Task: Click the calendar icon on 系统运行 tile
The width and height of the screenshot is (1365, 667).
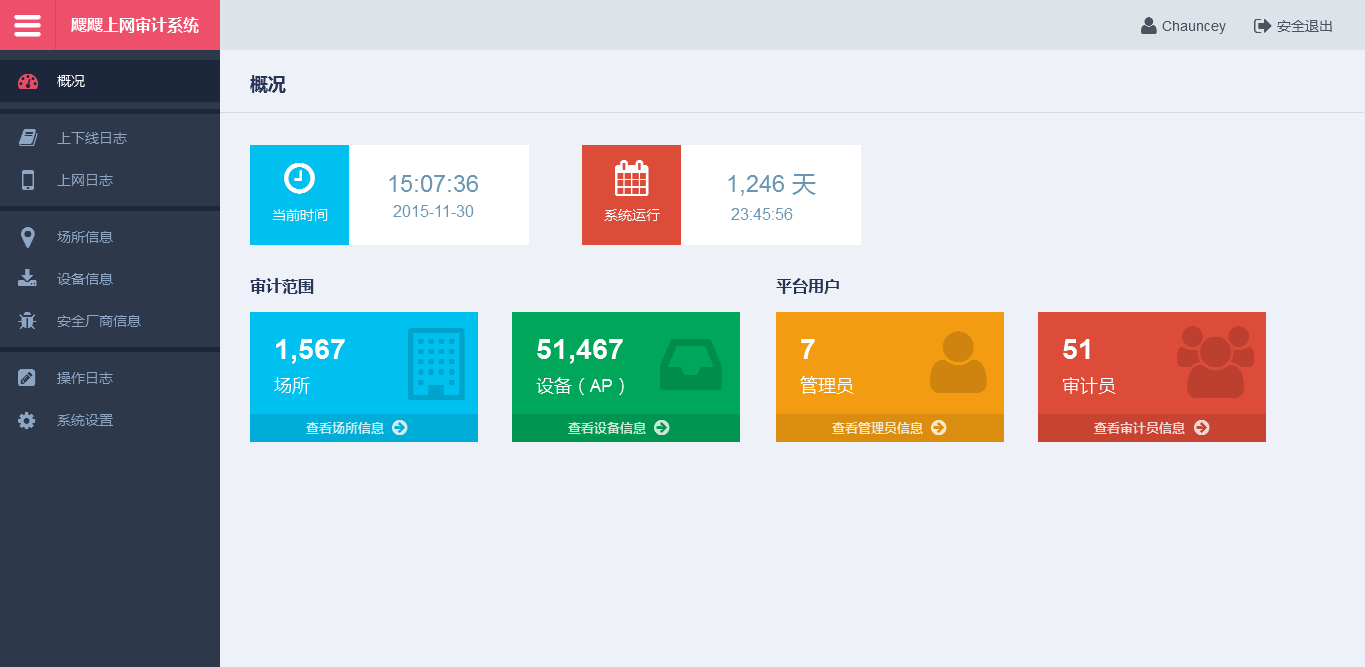Action: coord(631,179)
